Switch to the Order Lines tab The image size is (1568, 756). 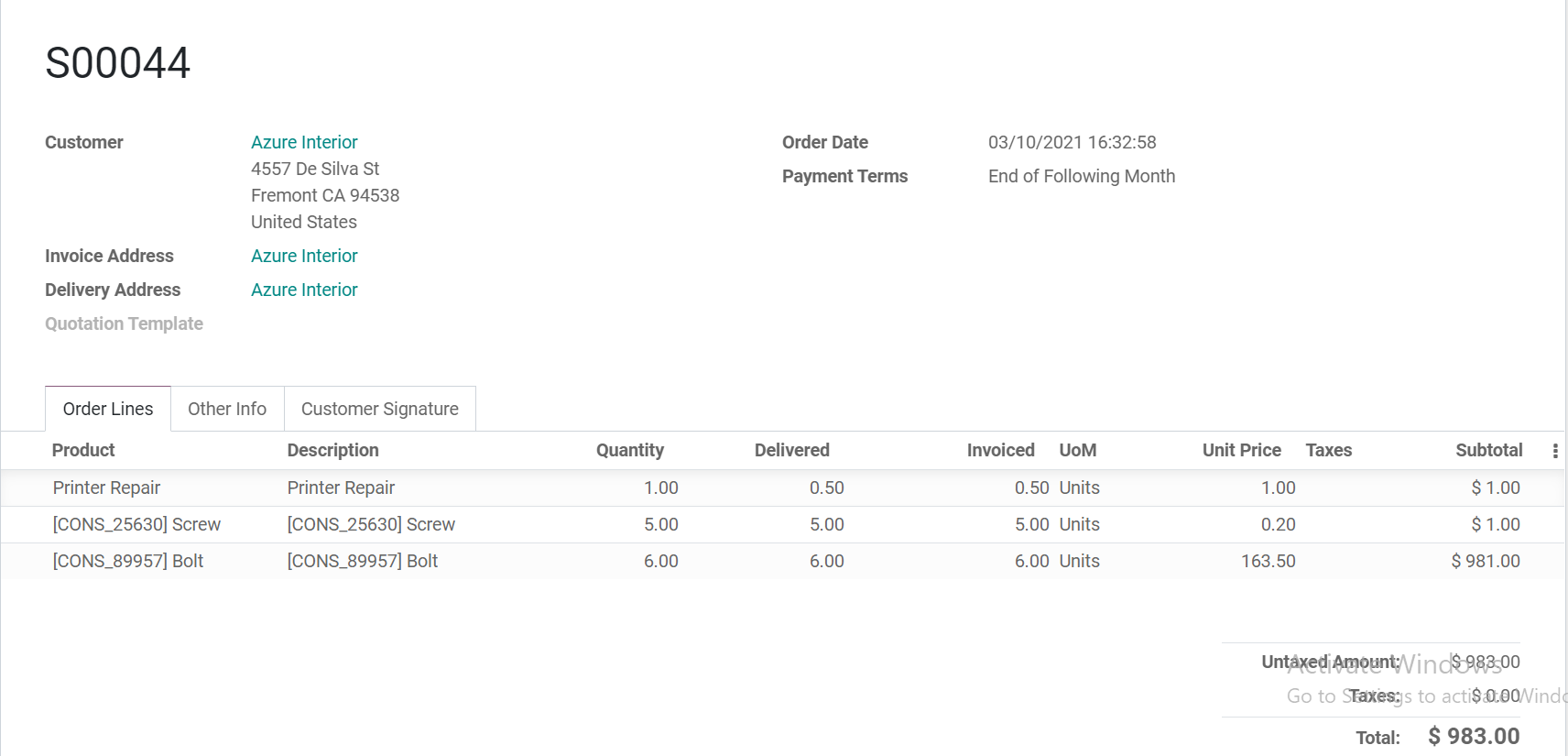(x=108, y=409)
